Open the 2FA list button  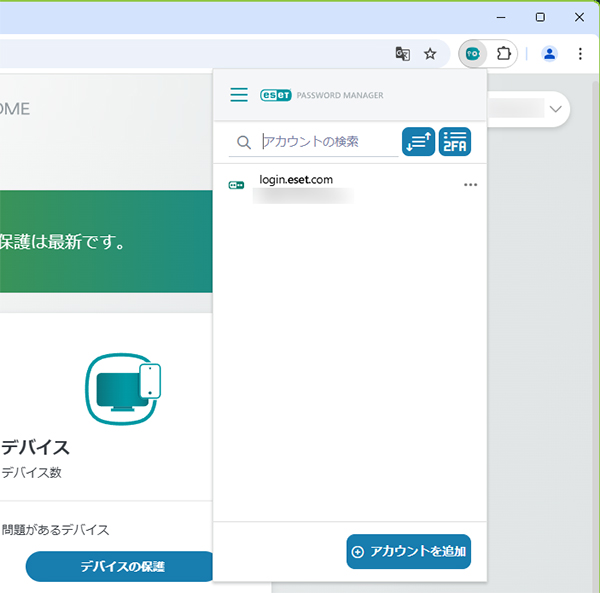coord(455,142)
